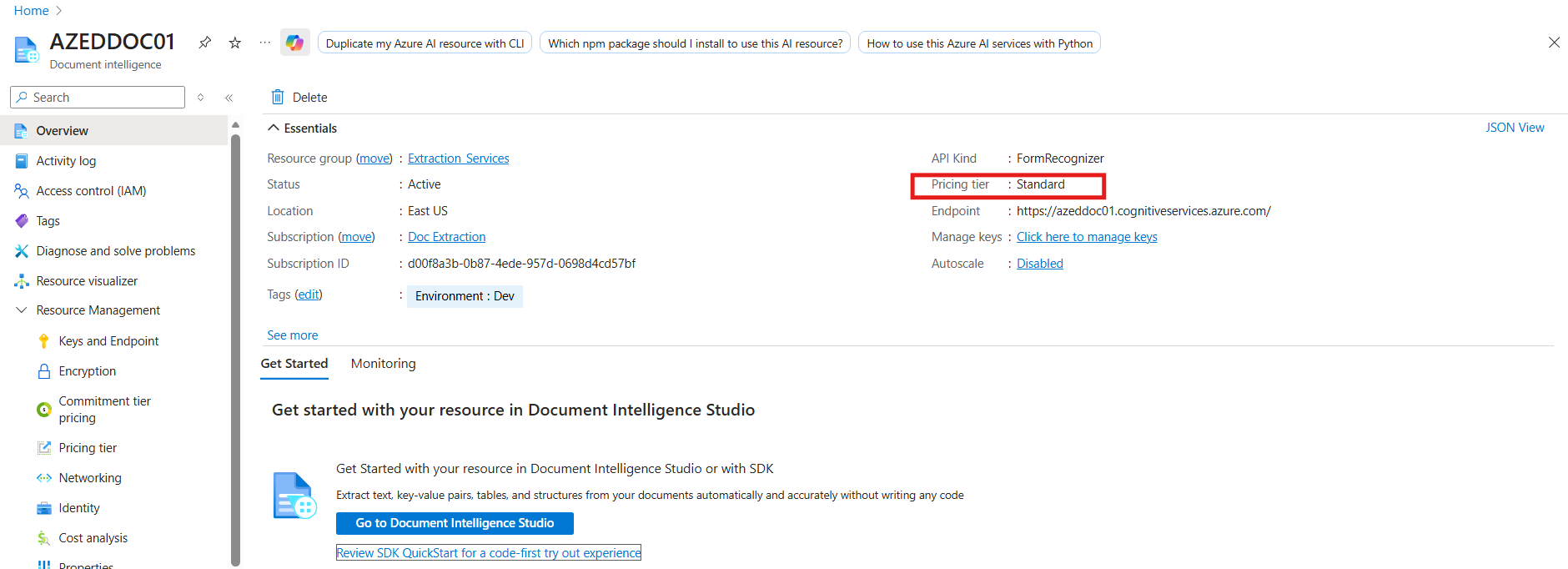
Task: Mark AZEDDOC01 as favorite star
Action: 235,43
